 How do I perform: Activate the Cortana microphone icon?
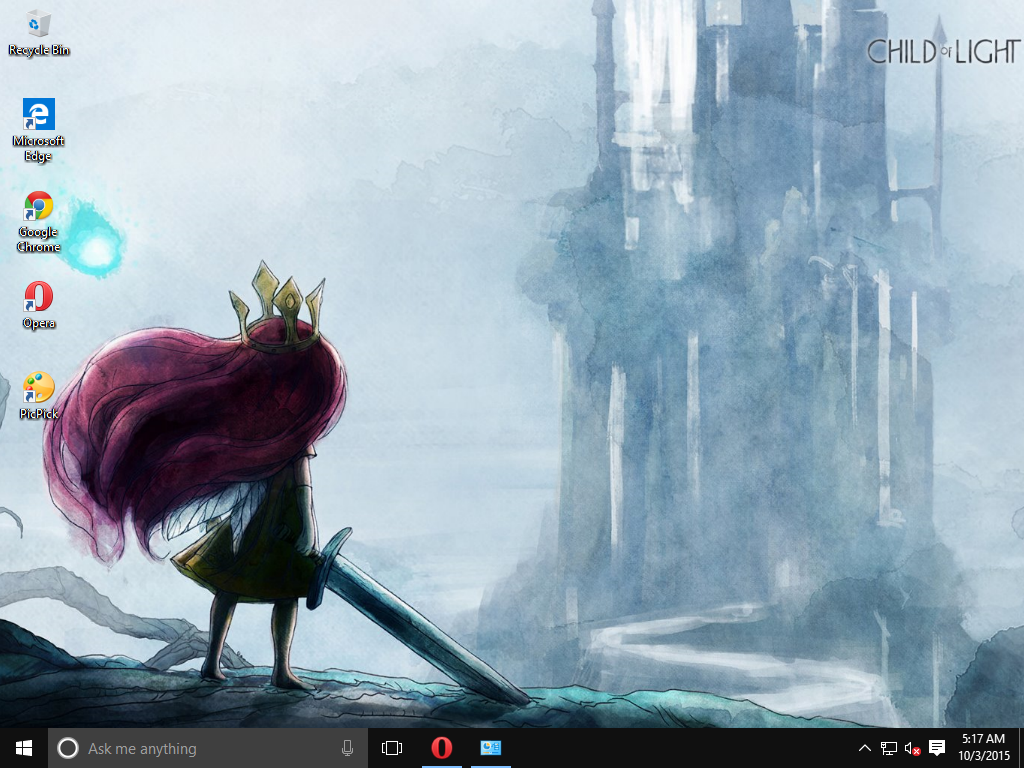pyautogui.click(x=347, y=748)
